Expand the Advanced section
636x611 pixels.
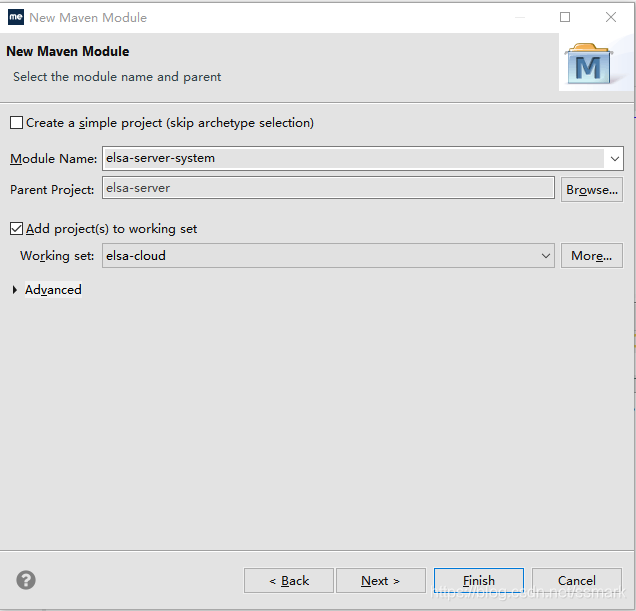click(15, 290)
